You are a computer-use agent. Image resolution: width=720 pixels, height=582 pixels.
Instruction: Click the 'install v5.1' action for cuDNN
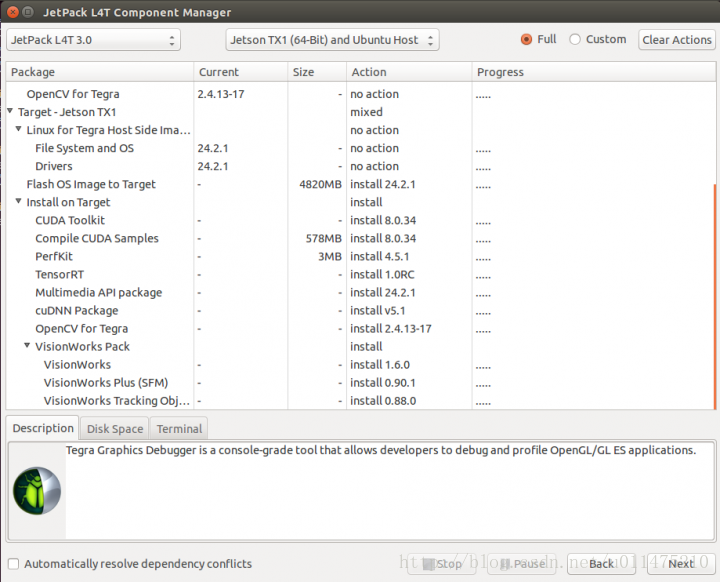tap(377, 311)
